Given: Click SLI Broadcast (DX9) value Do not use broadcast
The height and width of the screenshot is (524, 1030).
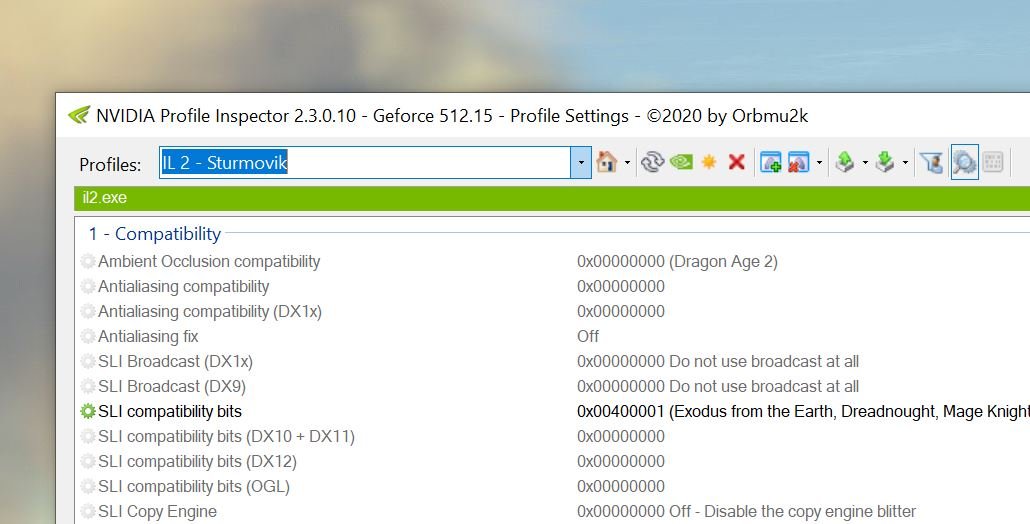Looking at the screenshot, I should 718,386.
